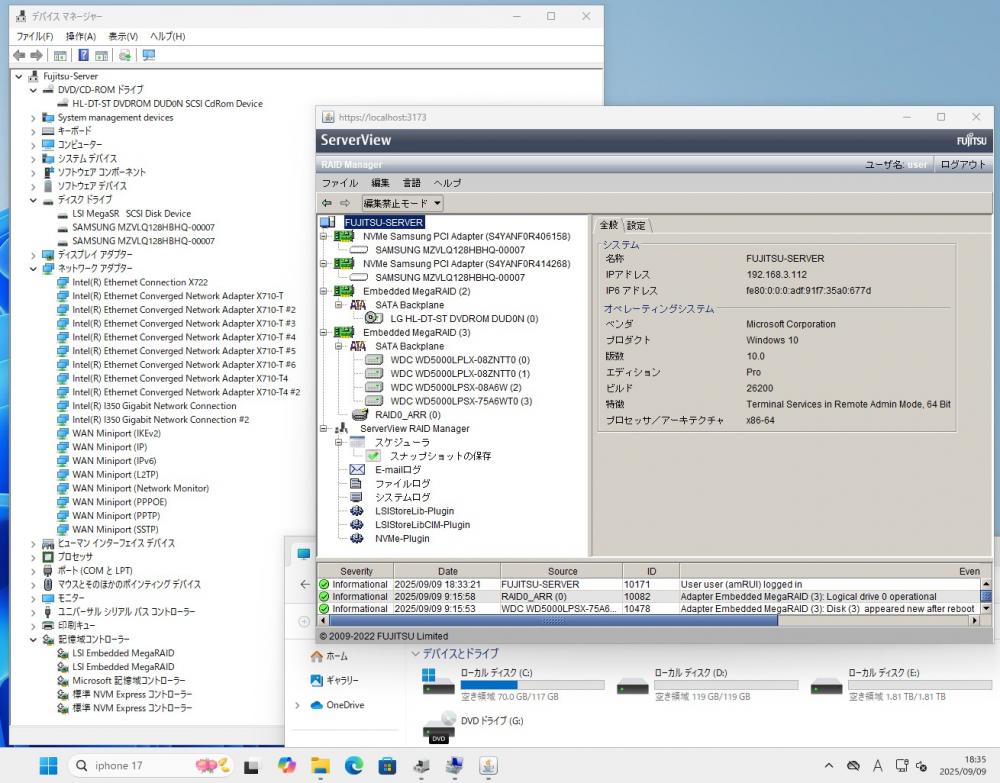Click the LG HL-DT-ST DVDROM disc icon
Viewport: 1000px width, 783px height.
pyautogui.click(x=373, y=318)
